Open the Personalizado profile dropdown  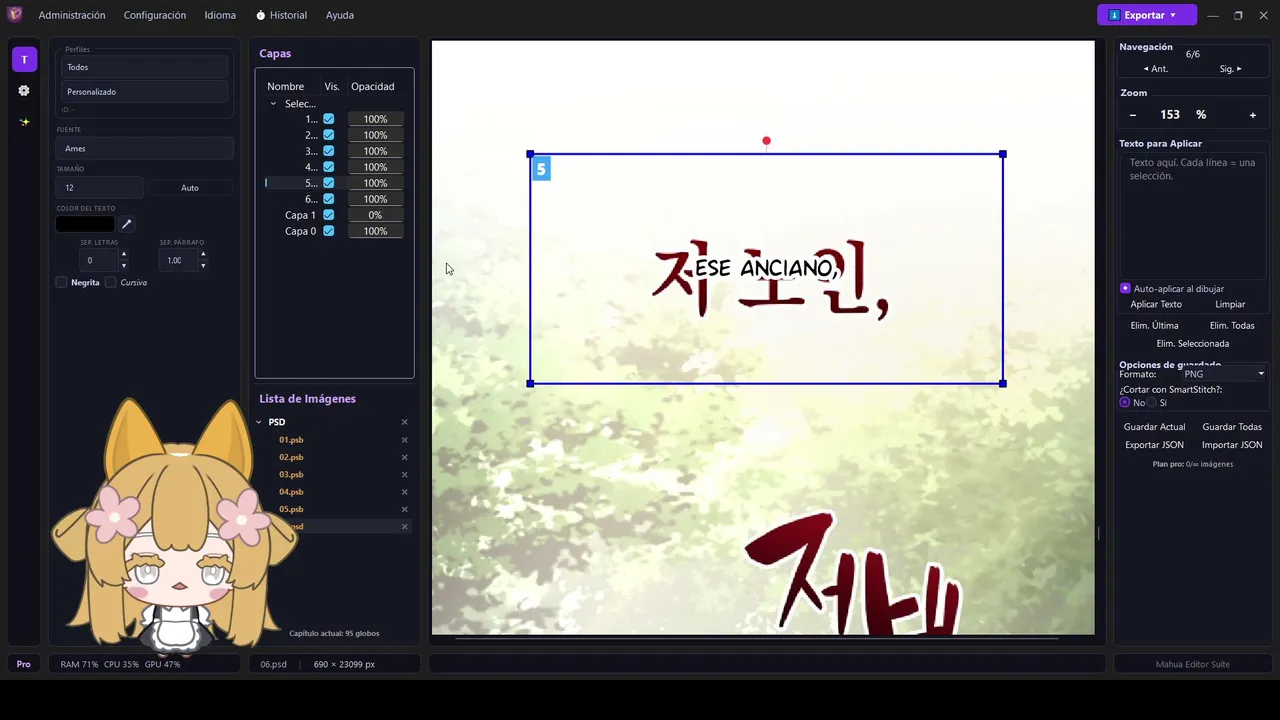click(x=145, y=92)
